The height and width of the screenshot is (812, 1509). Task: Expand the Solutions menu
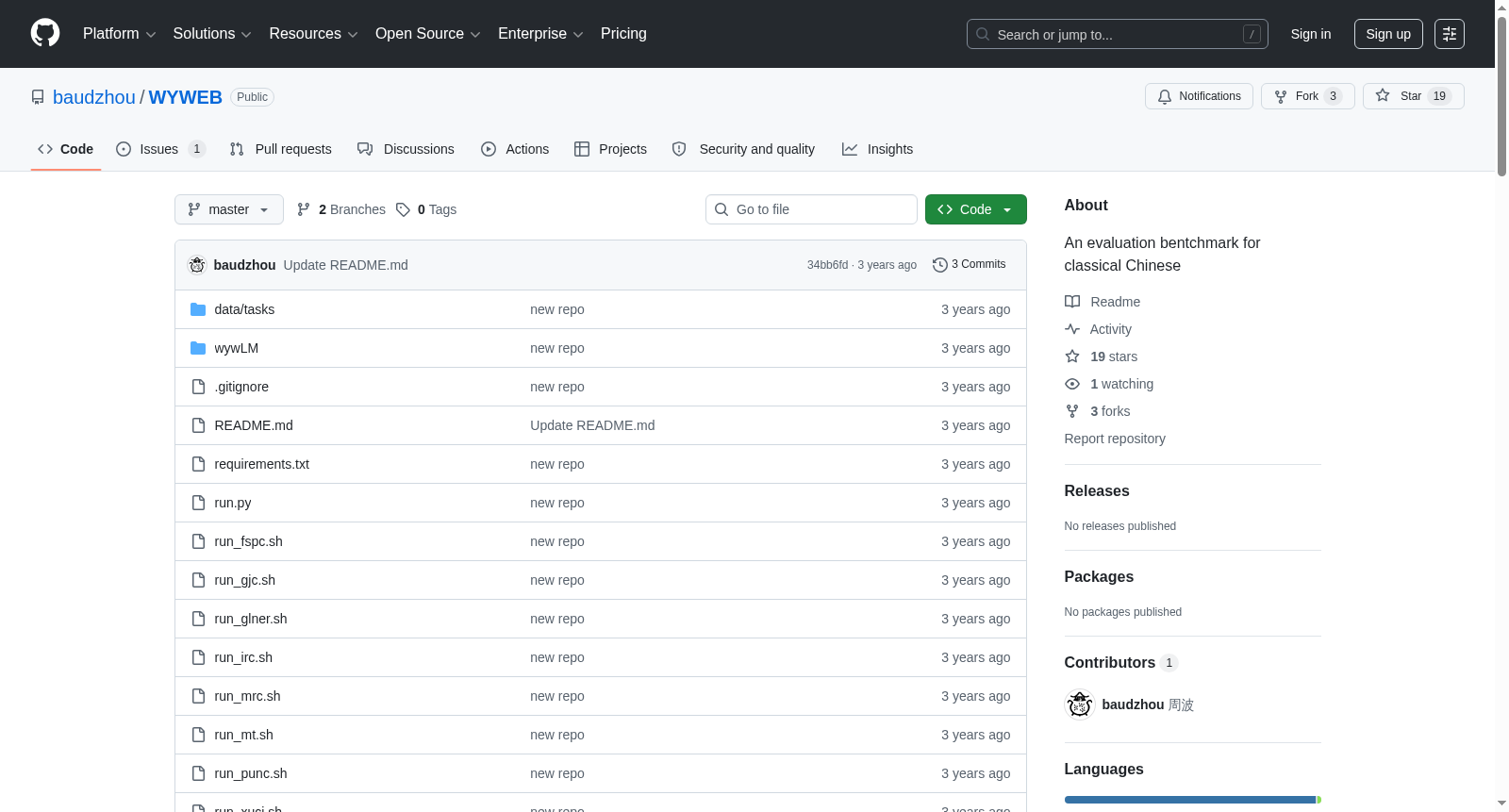pyautogui.click(x=212, y=34)
